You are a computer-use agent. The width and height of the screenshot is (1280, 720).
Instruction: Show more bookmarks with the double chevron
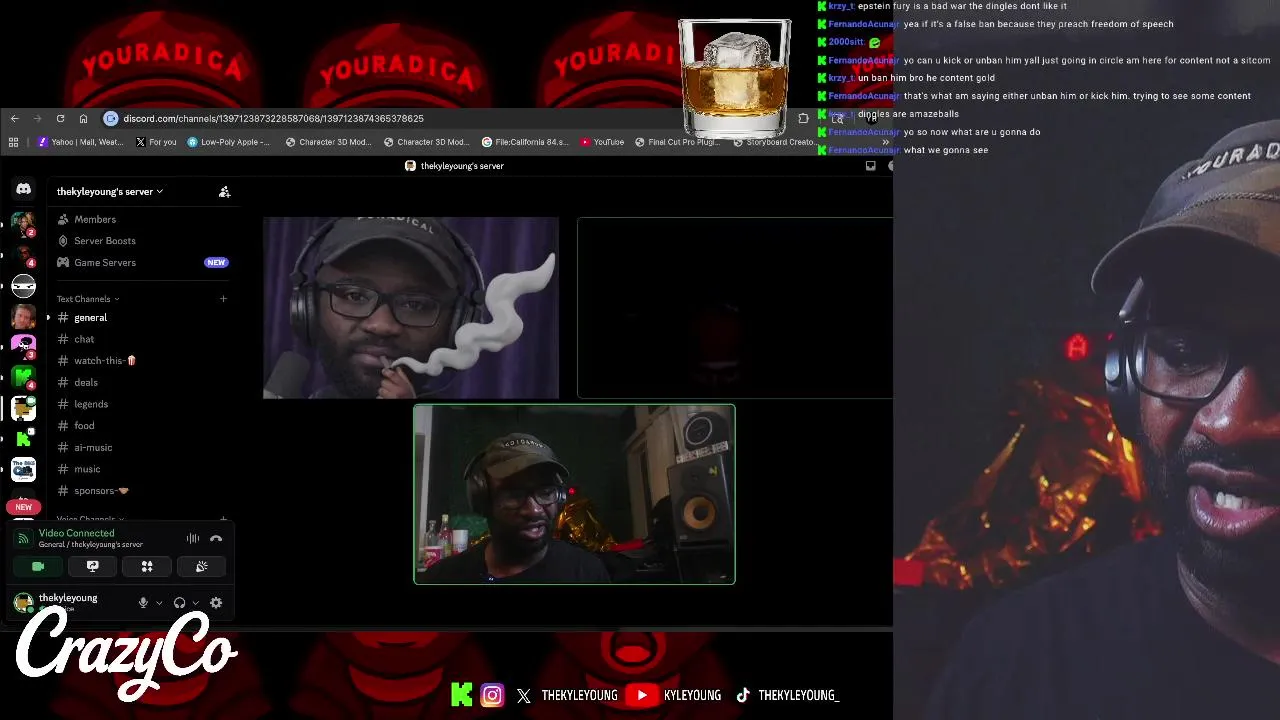(885, 142)
